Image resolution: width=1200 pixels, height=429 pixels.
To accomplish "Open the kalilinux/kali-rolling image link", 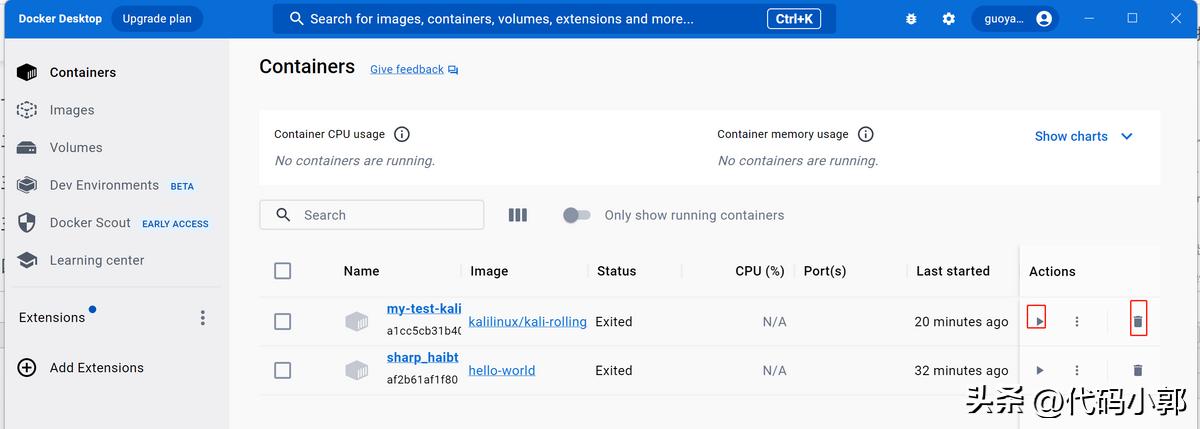I will click(528, 322).
